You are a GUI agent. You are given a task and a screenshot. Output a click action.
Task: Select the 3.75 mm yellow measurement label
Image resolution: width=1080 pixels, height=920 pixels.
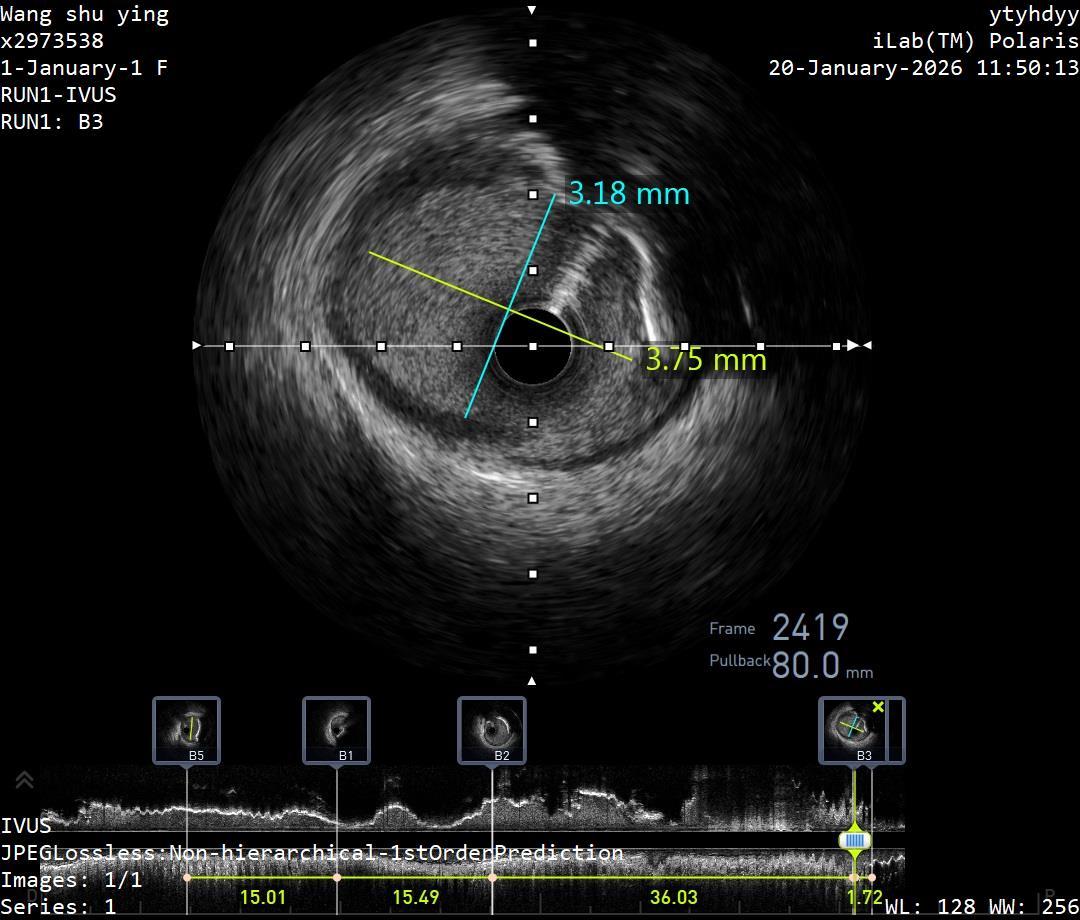(706, 359)
